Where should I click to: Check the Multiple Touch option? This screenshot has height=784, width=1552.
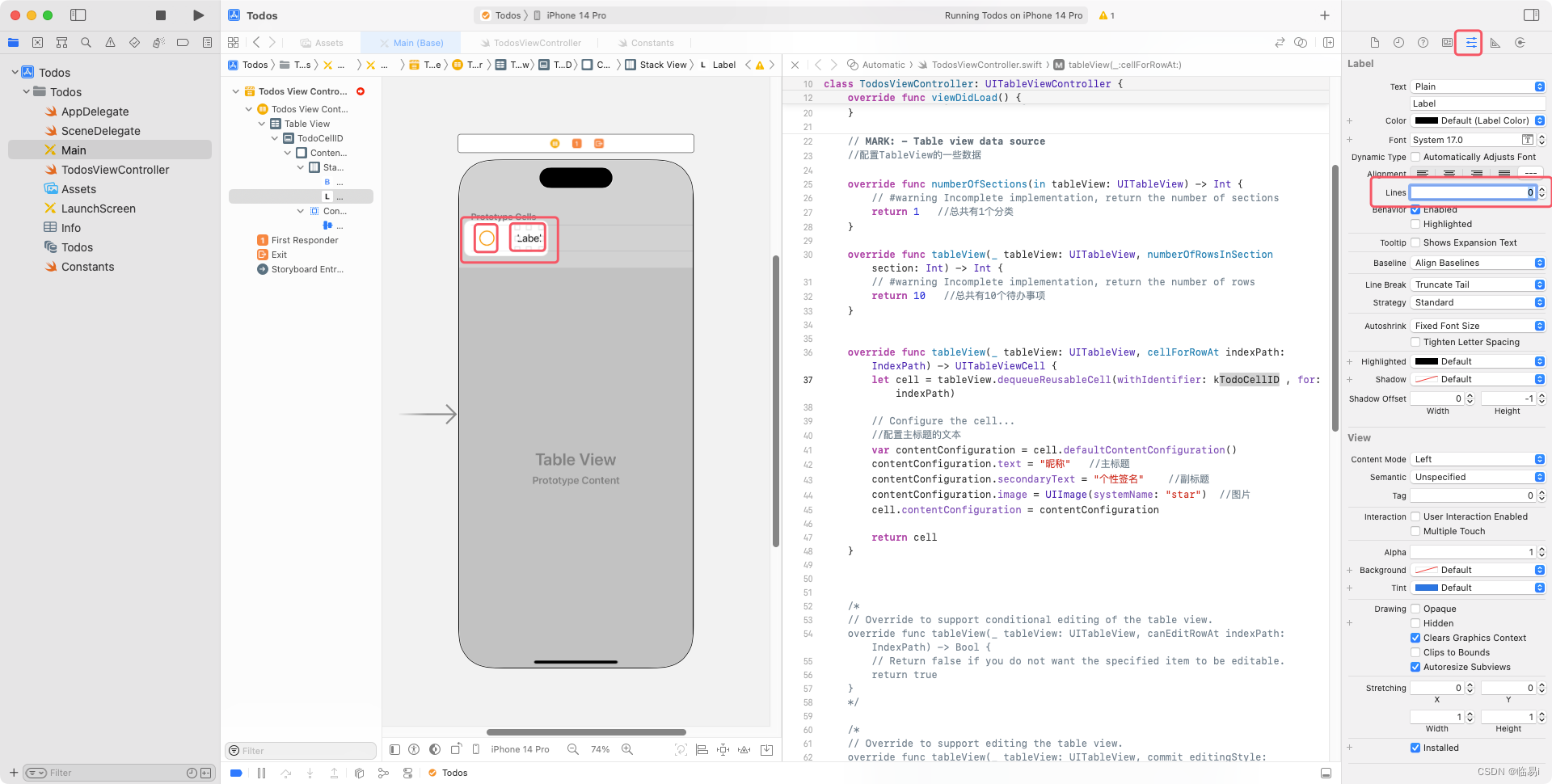click(x=1415, y=531)
